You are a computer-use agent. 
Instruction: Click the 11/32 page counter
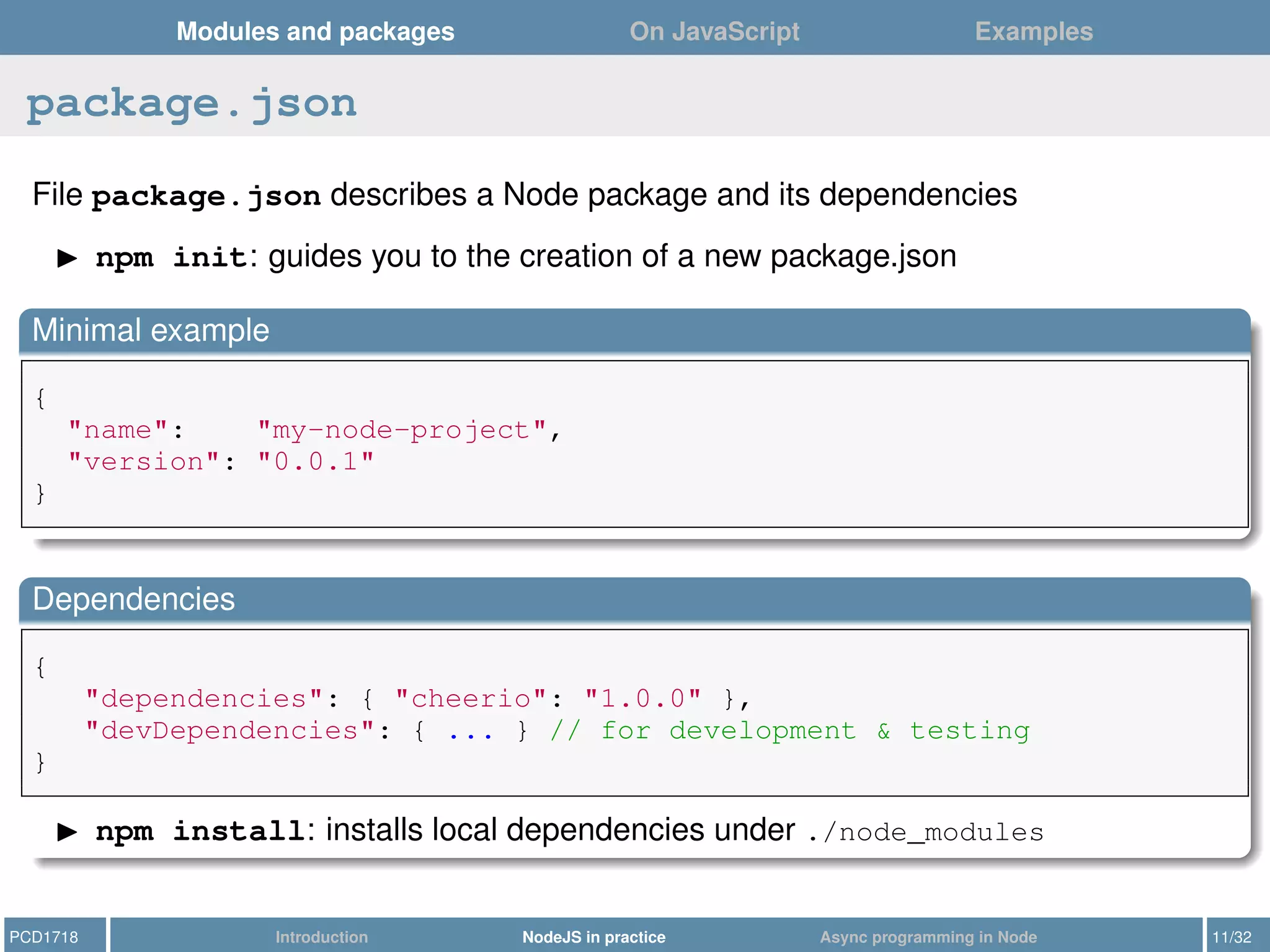coord(1232,937)
